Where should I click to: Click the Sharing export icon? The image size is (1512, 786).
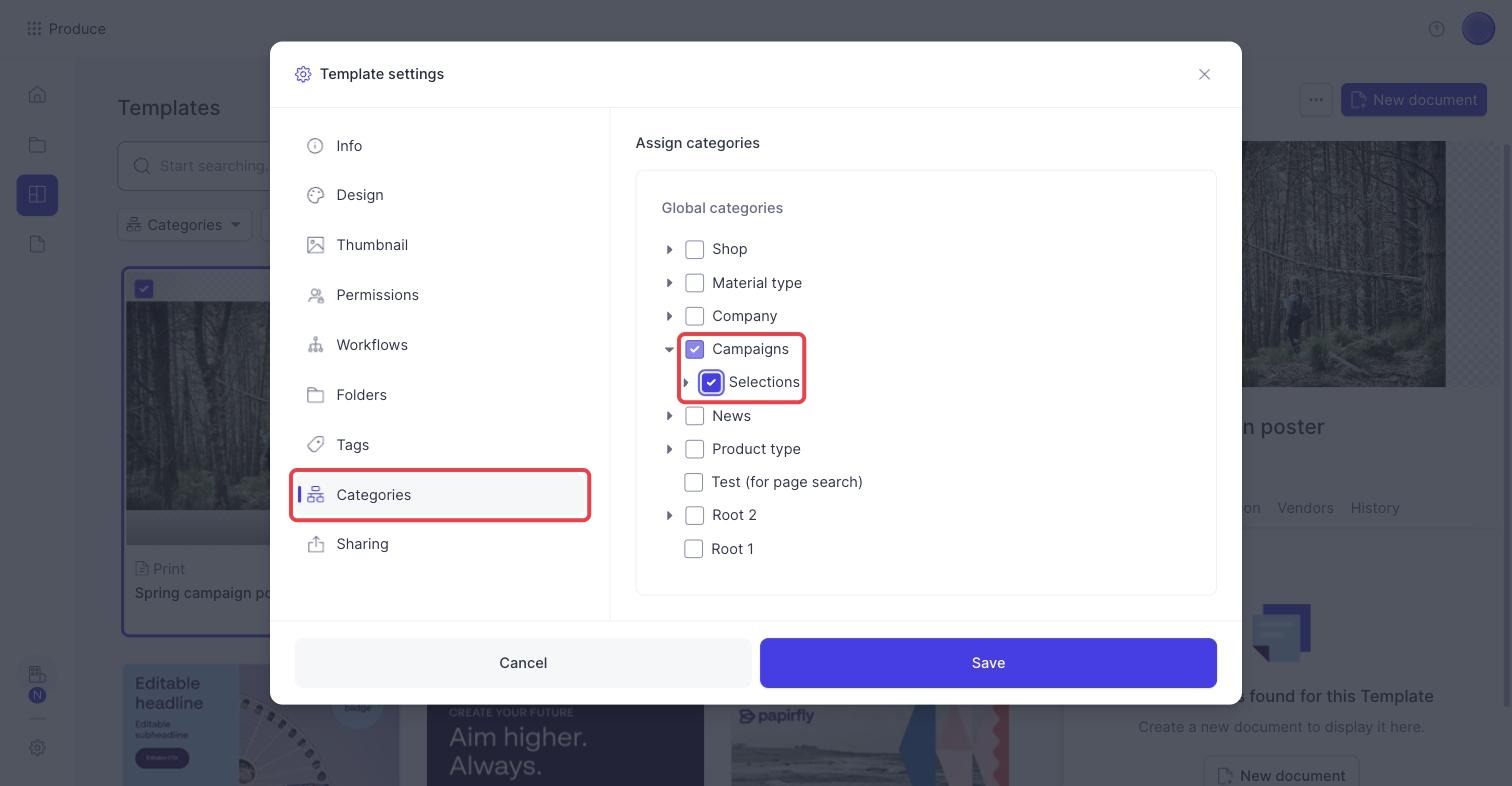(x=315, y=544)
